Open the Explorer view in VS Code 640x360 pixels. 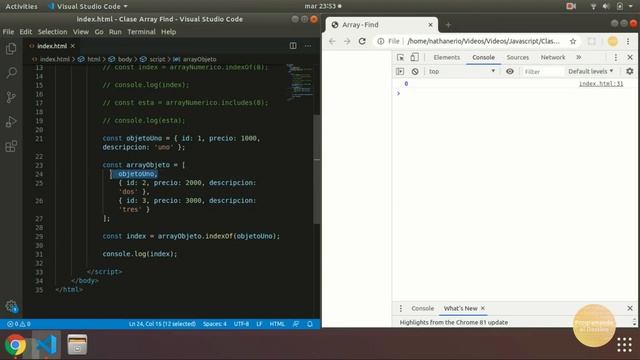[11, 49]
